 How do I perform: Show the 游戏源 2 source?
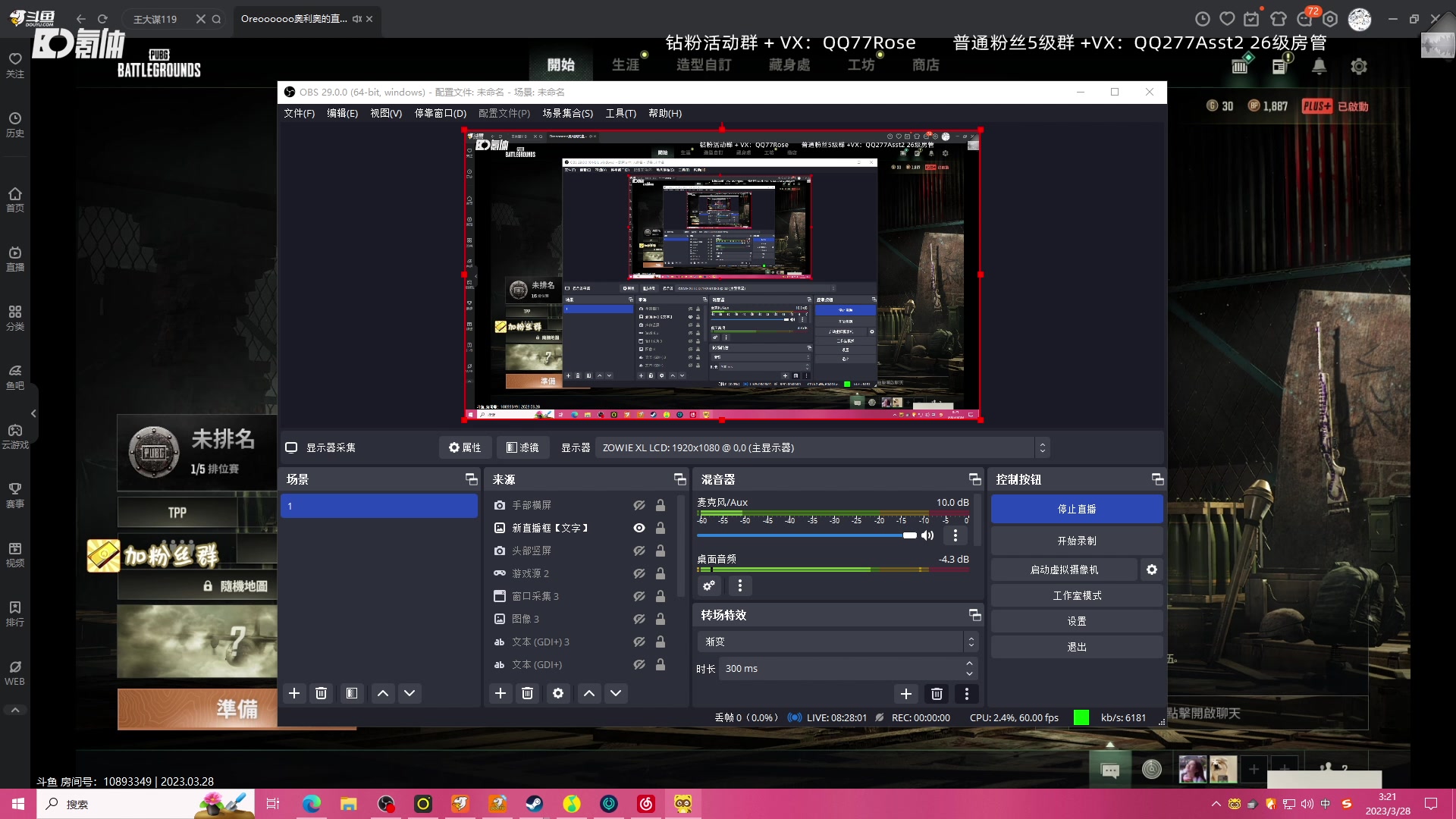point(639,573)
